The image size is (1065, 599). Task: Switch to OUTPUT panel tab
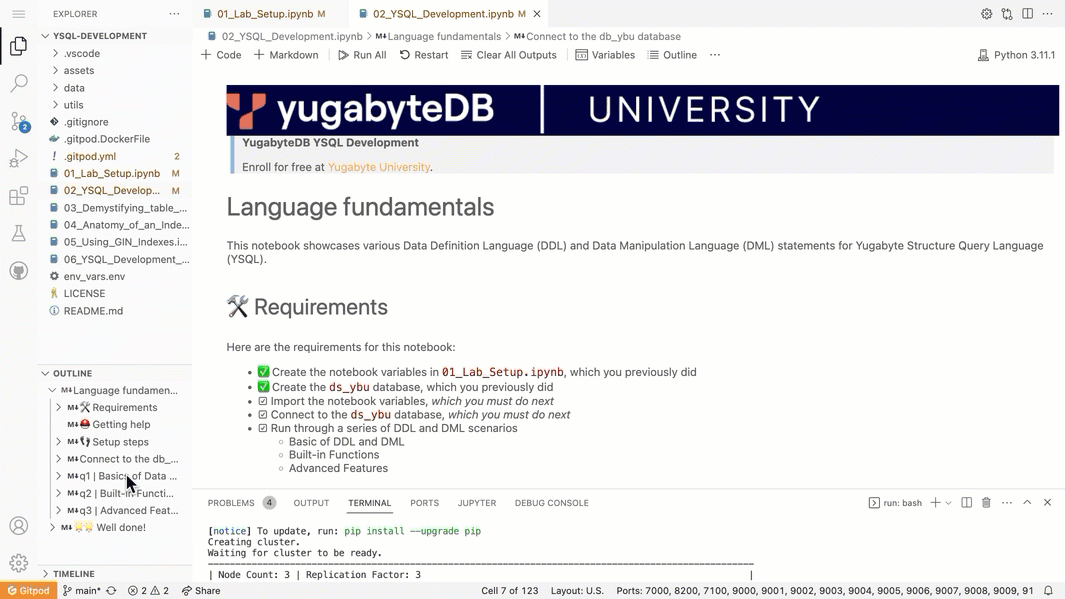pos(311,503)
